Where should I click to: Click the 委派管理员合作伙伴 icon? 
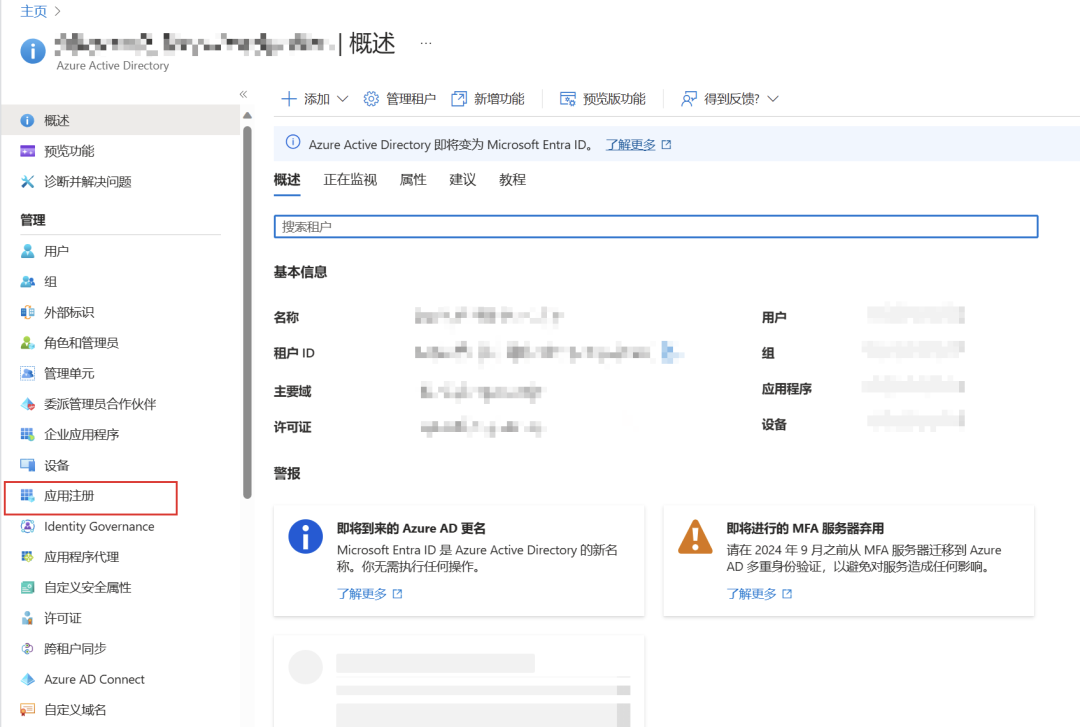27,404
